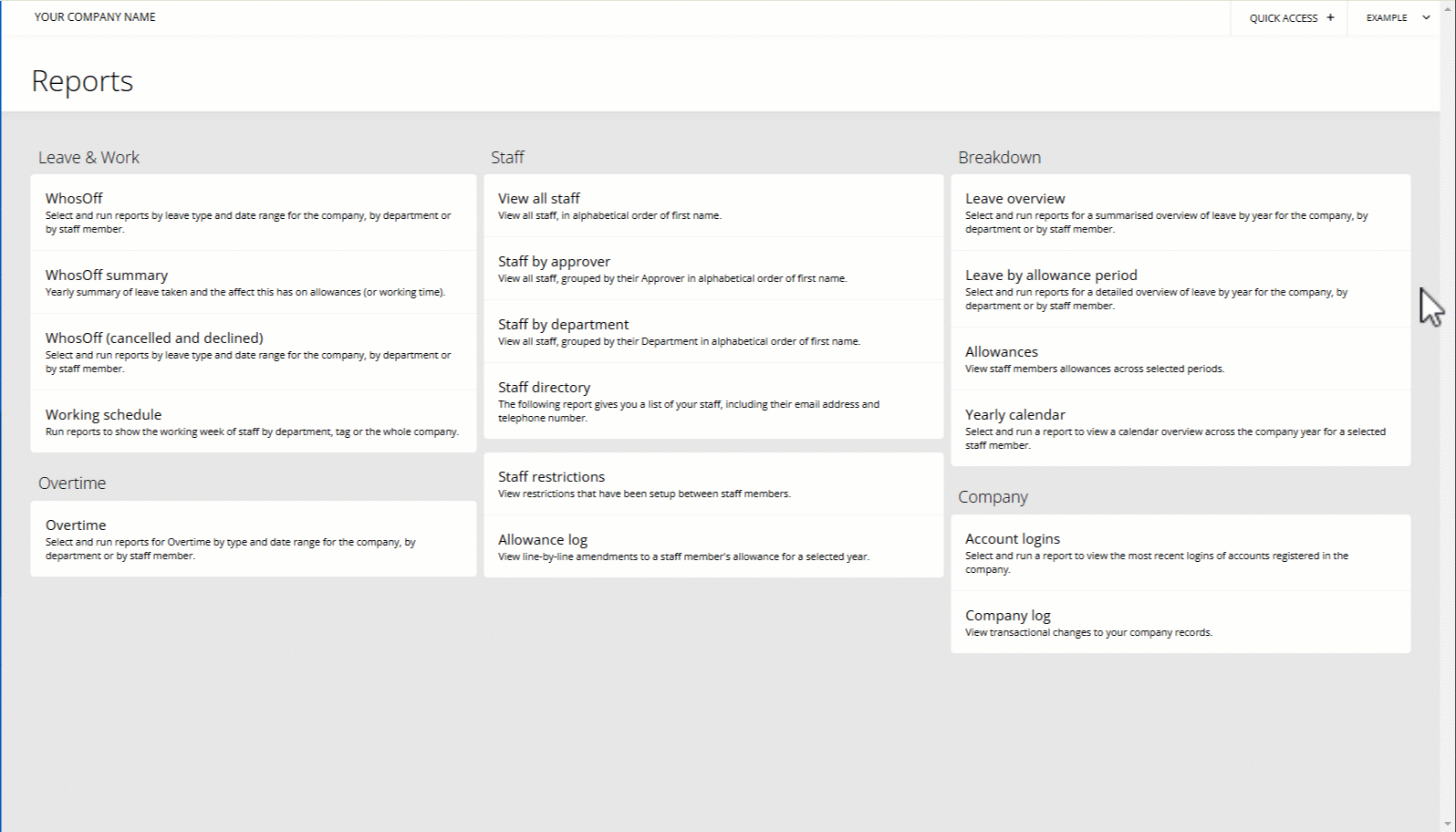Expand the EXAMPLE account dropdown

pos(1398,17)
